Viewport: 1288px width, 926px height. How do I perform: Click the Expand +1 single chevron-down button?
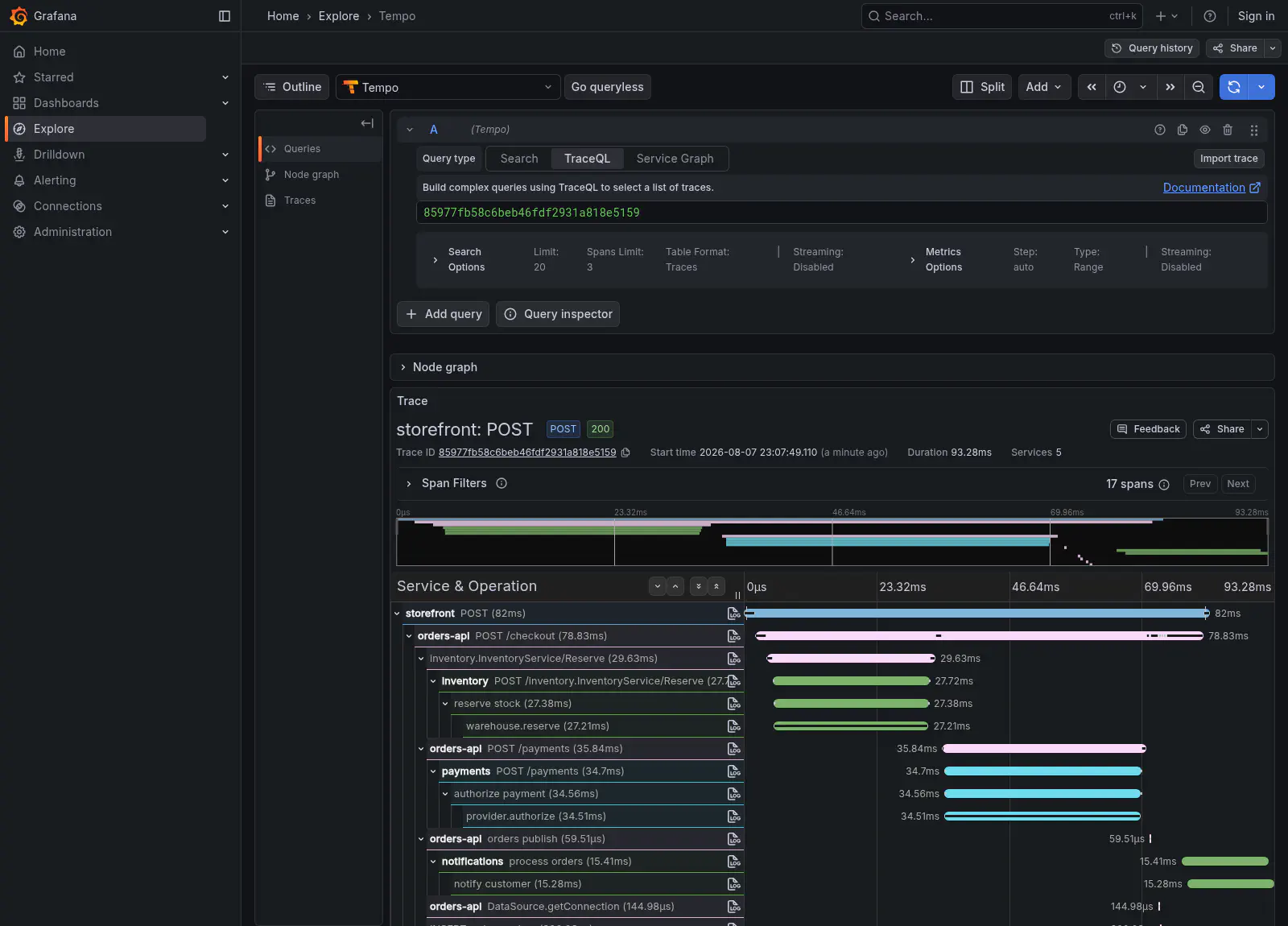658,586
